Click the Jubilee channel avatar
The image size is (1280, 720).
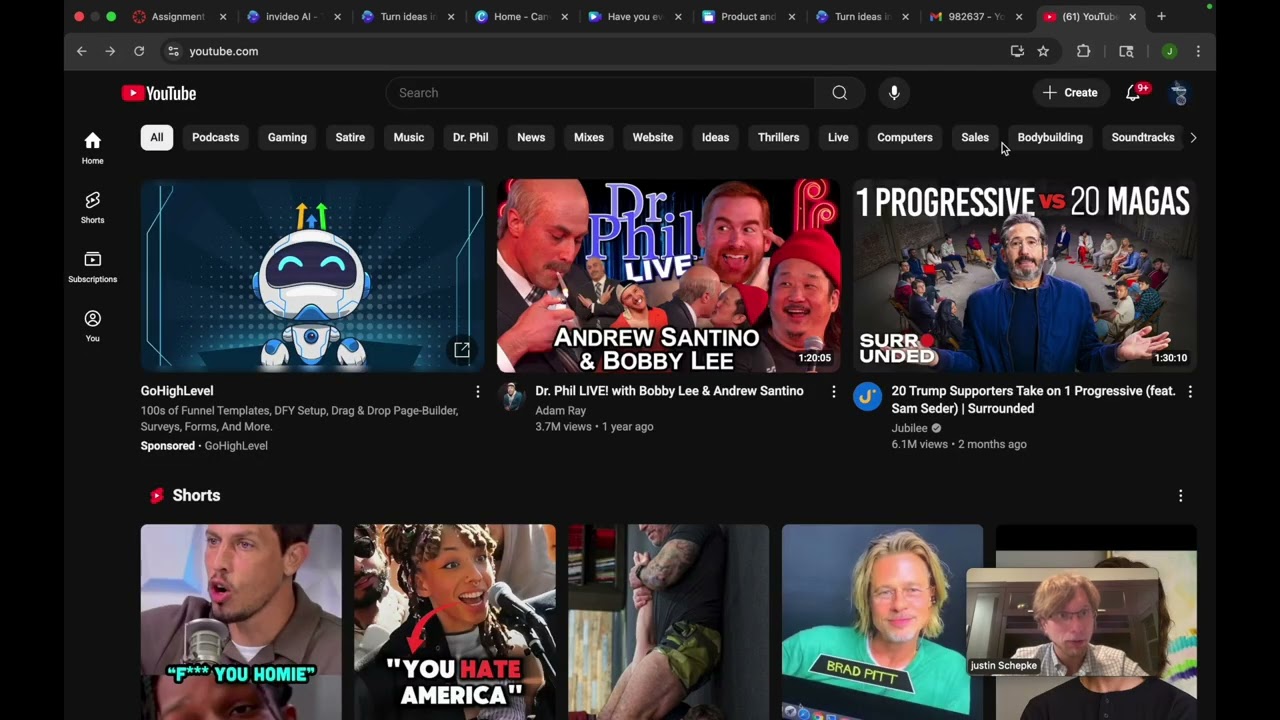point(867,397)
